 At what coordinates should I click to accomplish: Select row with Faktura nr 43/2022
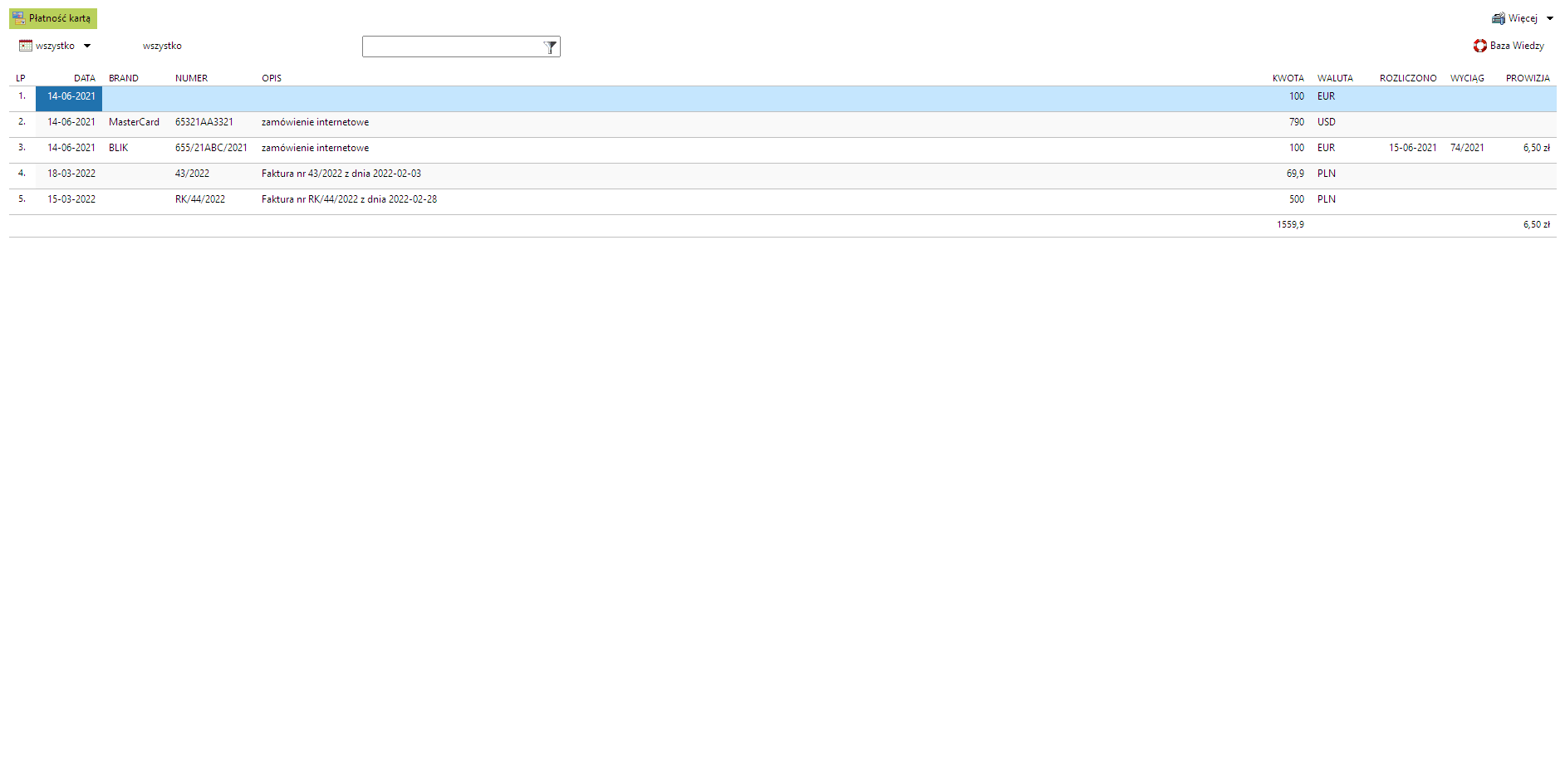point(341,174)
